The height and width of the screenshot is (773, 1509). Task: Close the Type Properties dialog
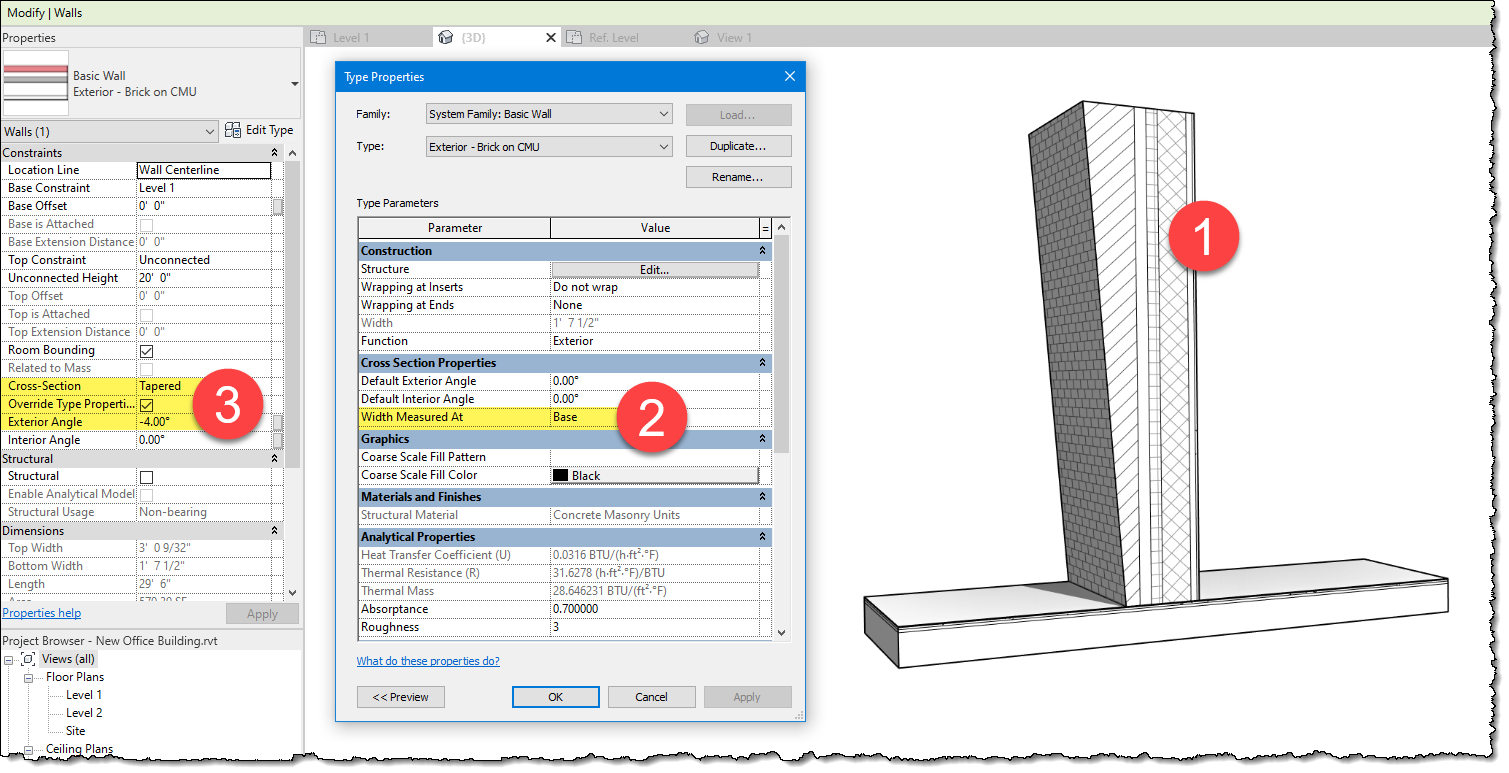(x=789, y=77)
